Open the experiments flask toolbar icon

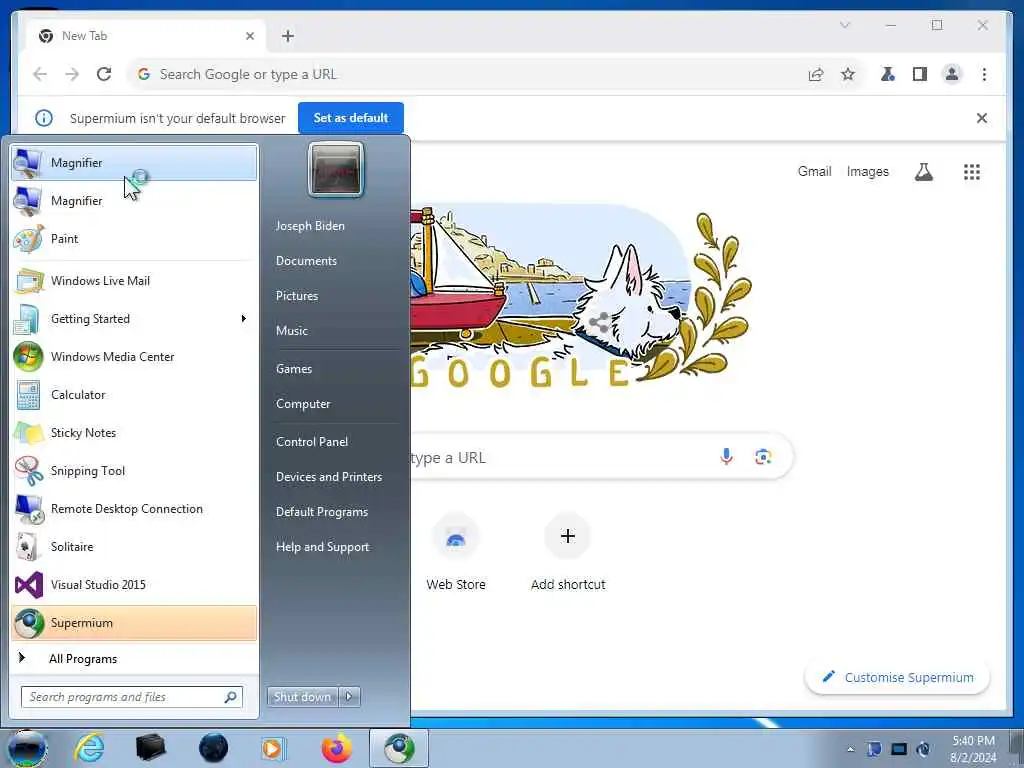coord(888,74)
